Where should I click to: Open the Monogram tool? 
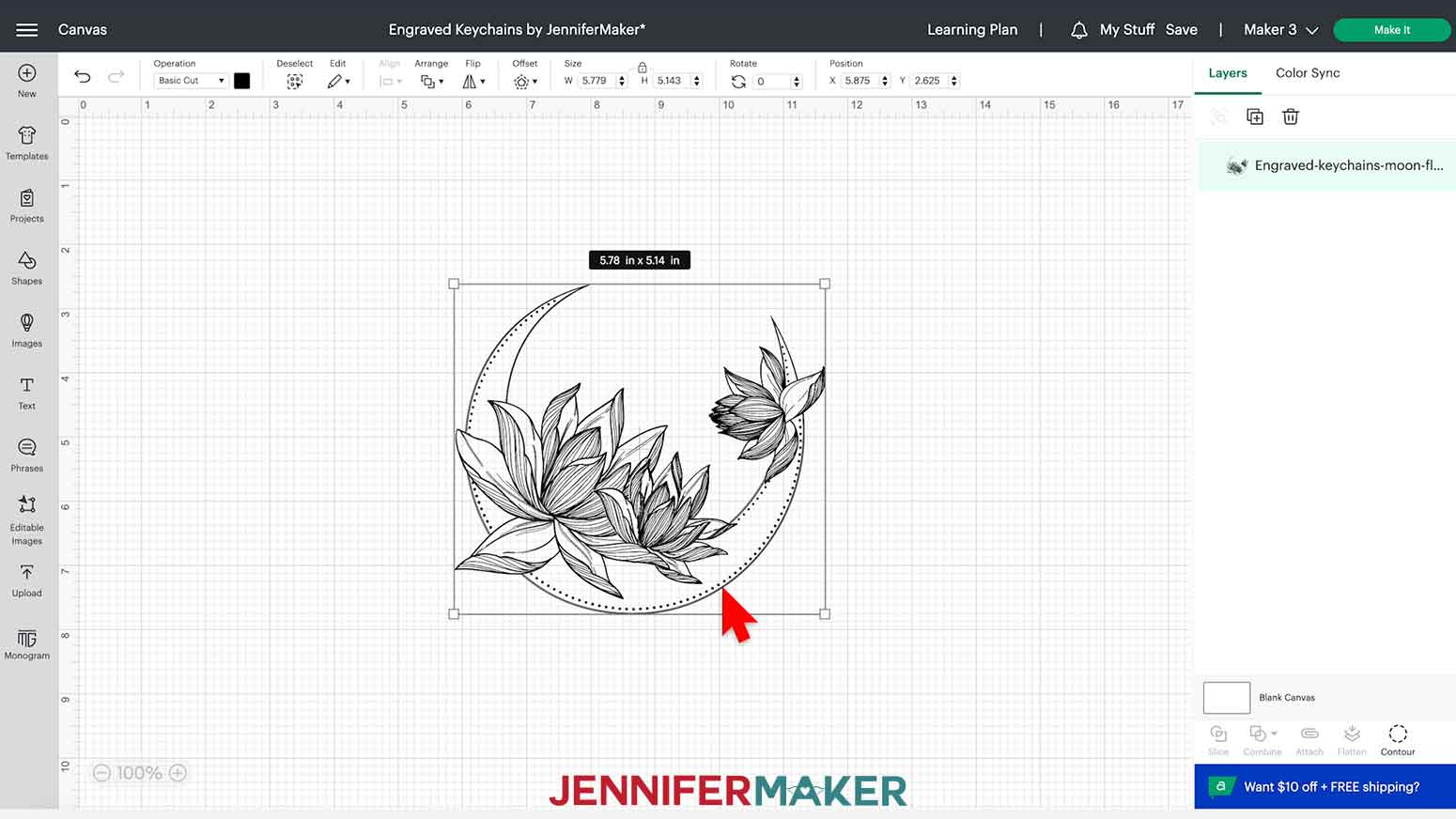click(27, 644)
